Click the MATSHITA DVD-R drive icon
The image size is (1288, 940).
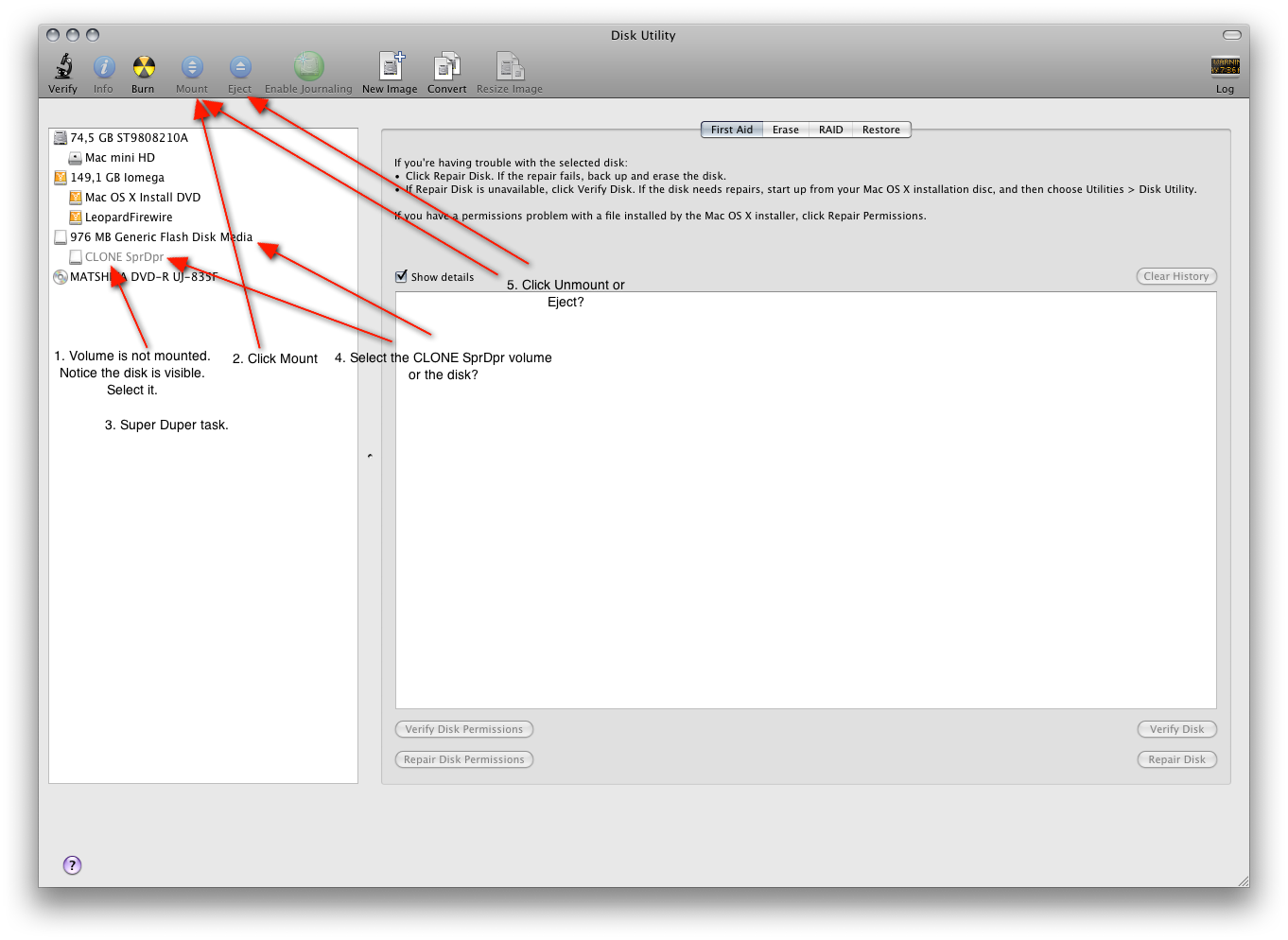point(61,277)
